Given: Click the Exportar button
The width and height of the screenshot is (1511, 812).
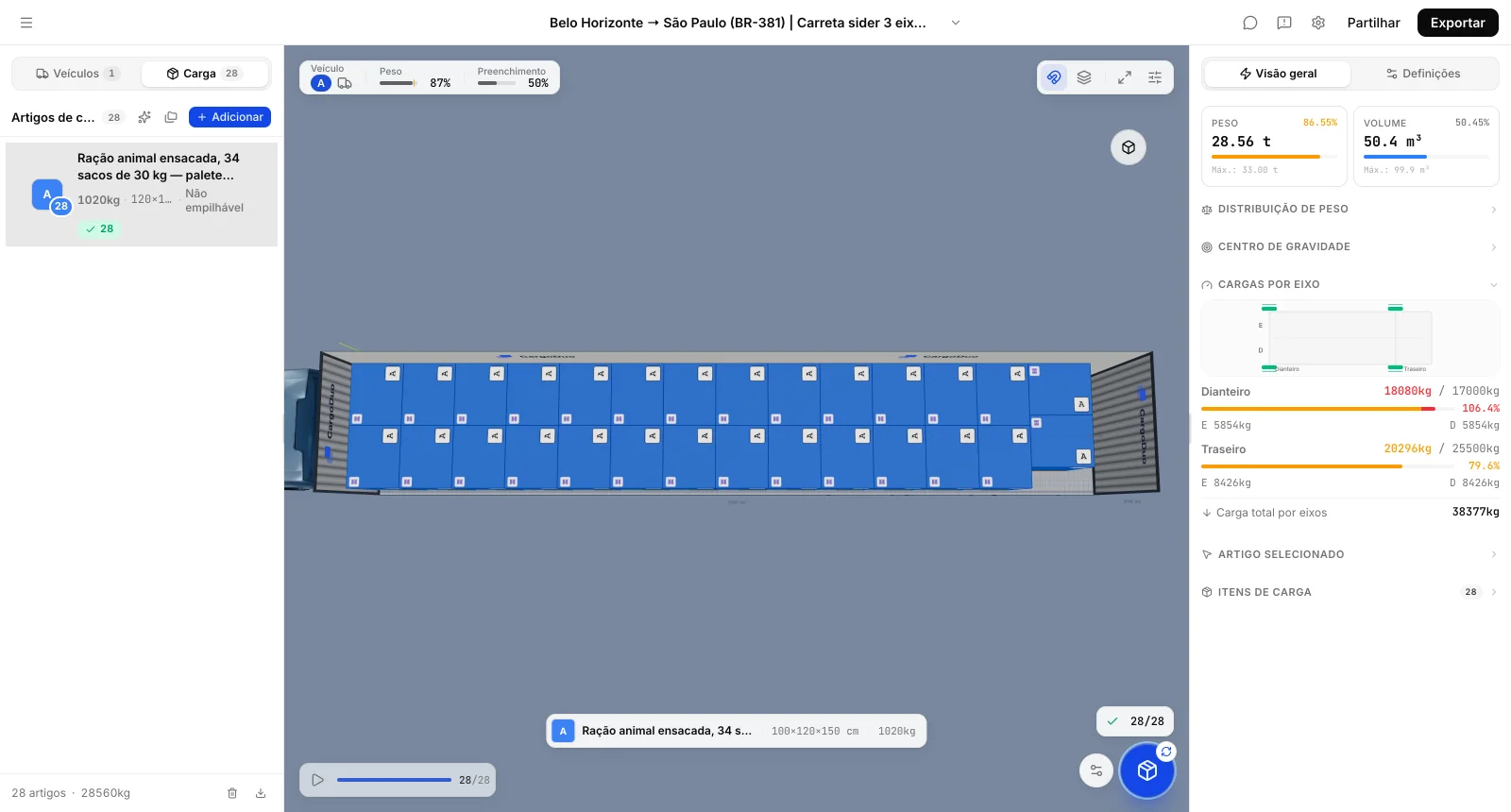Looking at the screenshot, I should pyautogui.click(x=1457, y=23).
